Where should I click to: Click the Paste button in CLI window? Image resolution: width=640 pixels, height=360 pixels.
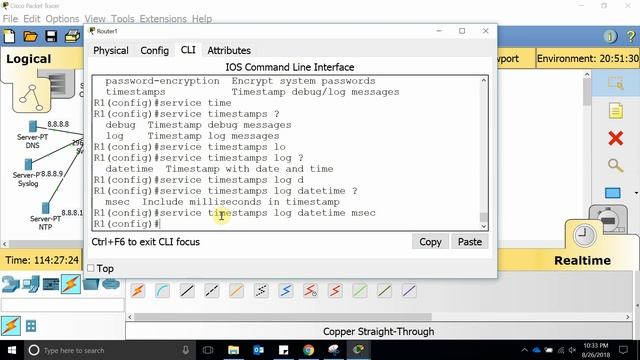(x=470, y=242)
